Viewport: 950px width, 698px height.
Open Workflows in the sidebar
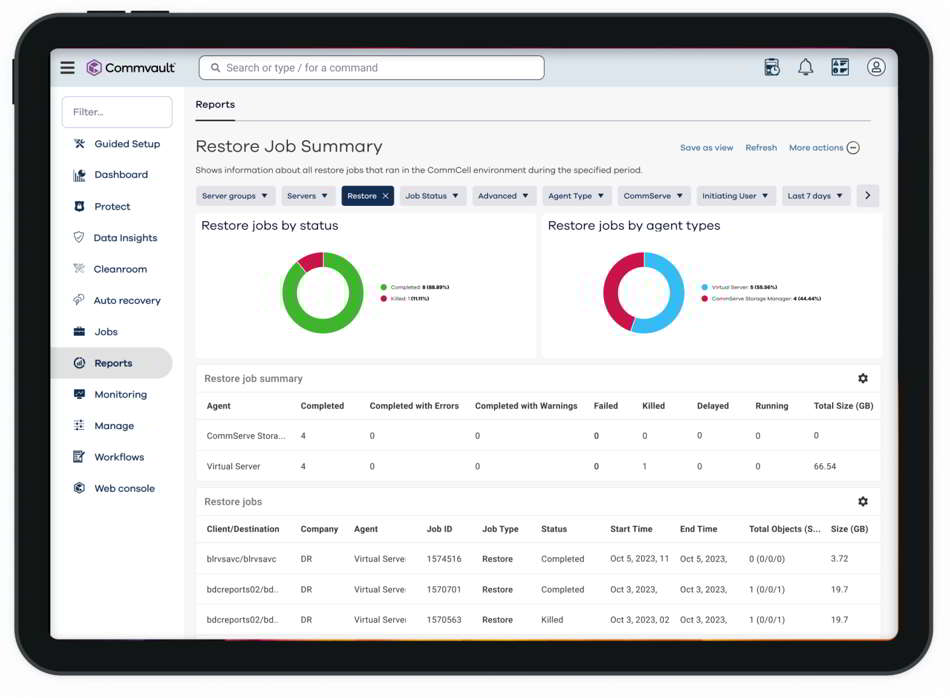pos(119,457)
